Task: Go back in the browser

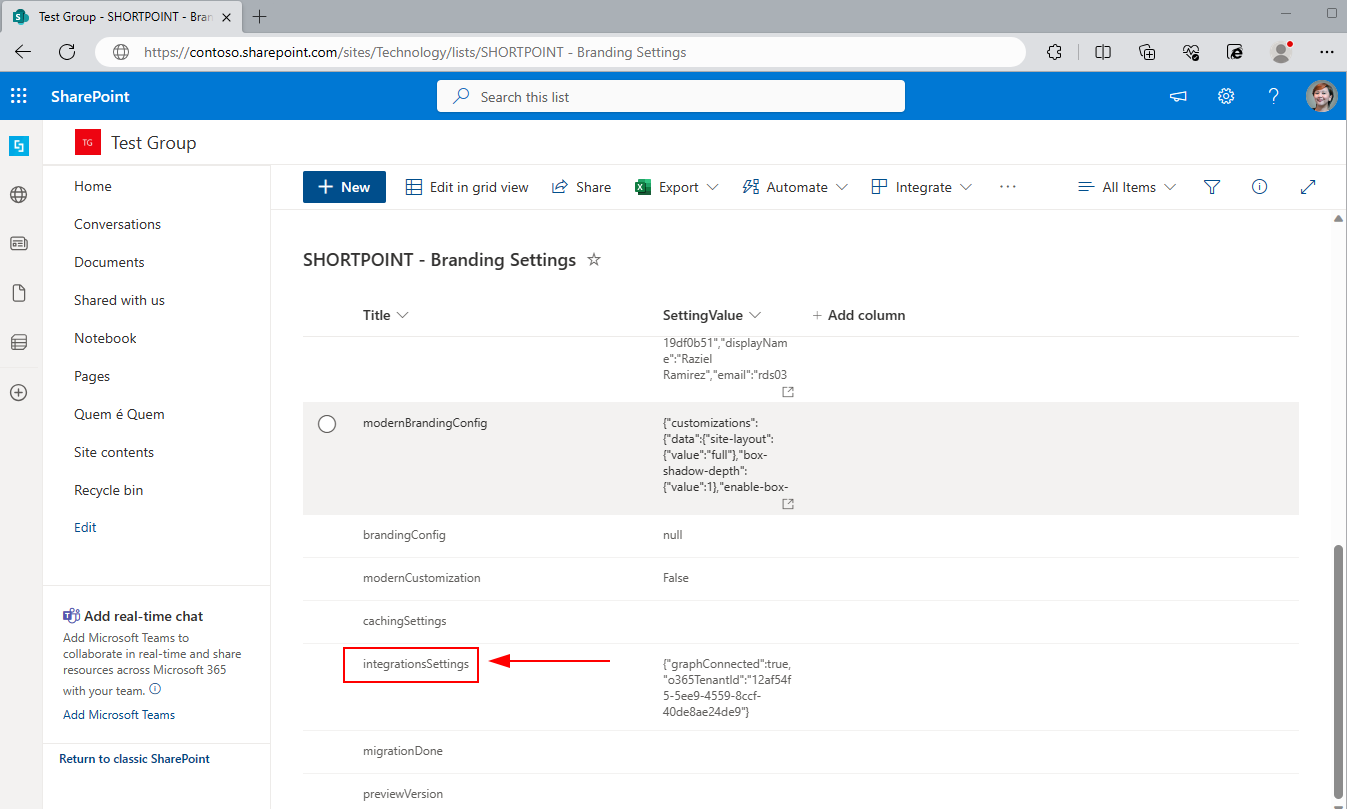Action: pyautogui.click(x=22, y=52)
